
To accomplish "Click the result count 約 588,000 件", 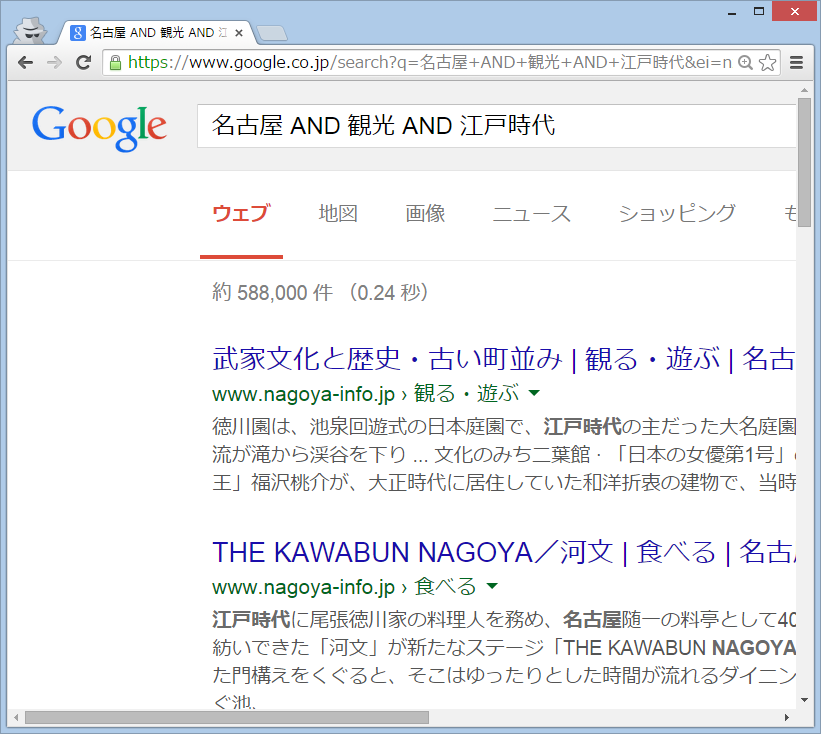I will [x=272, y=292].
